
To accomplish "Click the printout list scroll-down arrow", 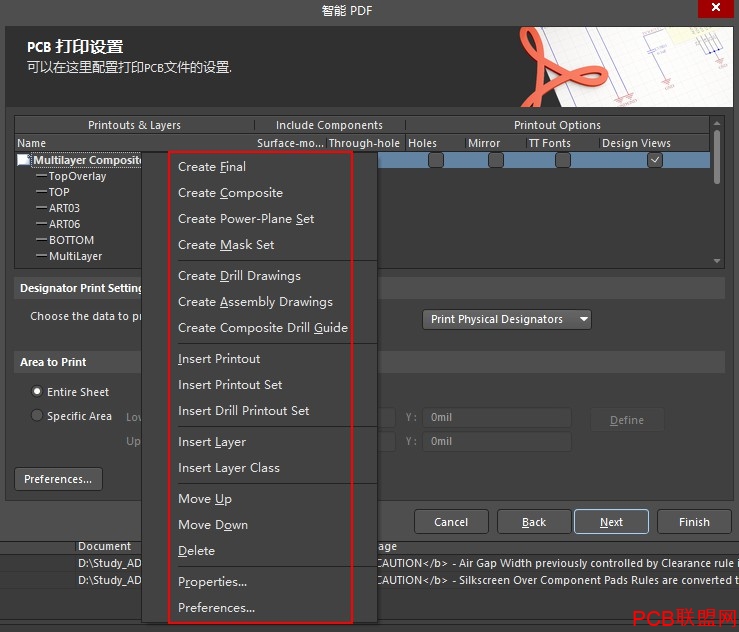I will [717, 261].
